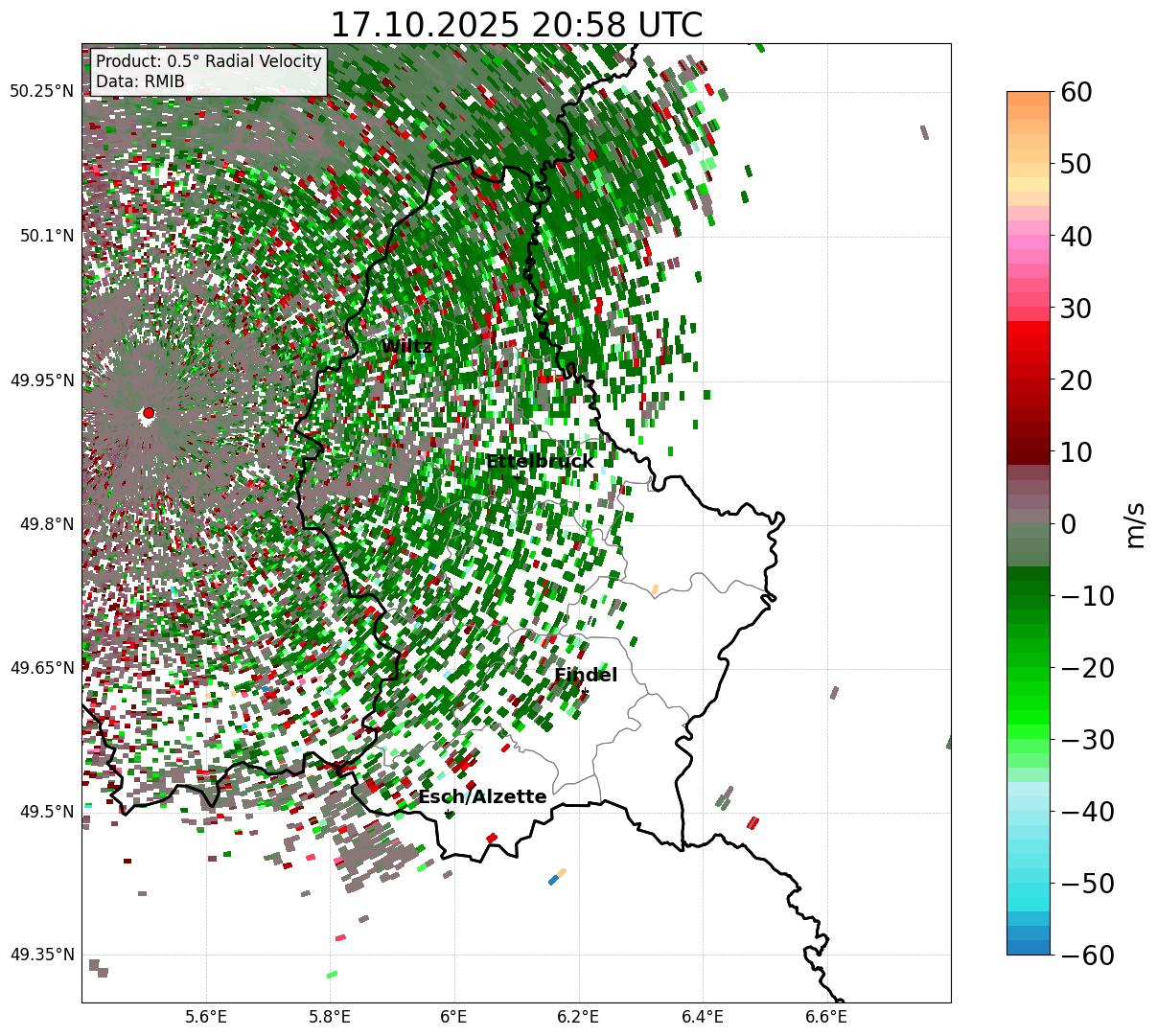Click the 49.5°N latitude tick label

[46, 812]
